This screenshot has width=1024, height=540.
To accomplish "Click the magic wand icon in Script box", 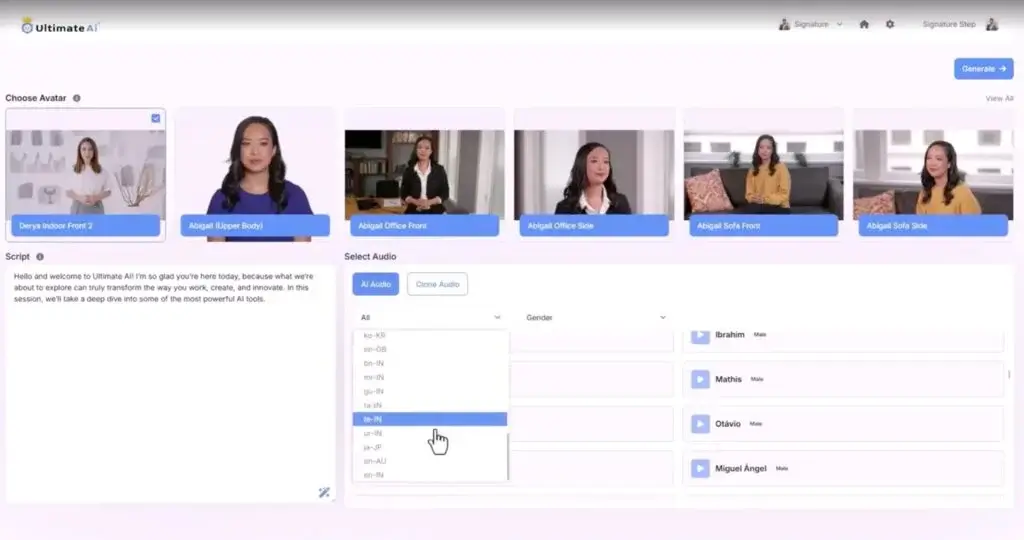I will (x=324, y=492).
